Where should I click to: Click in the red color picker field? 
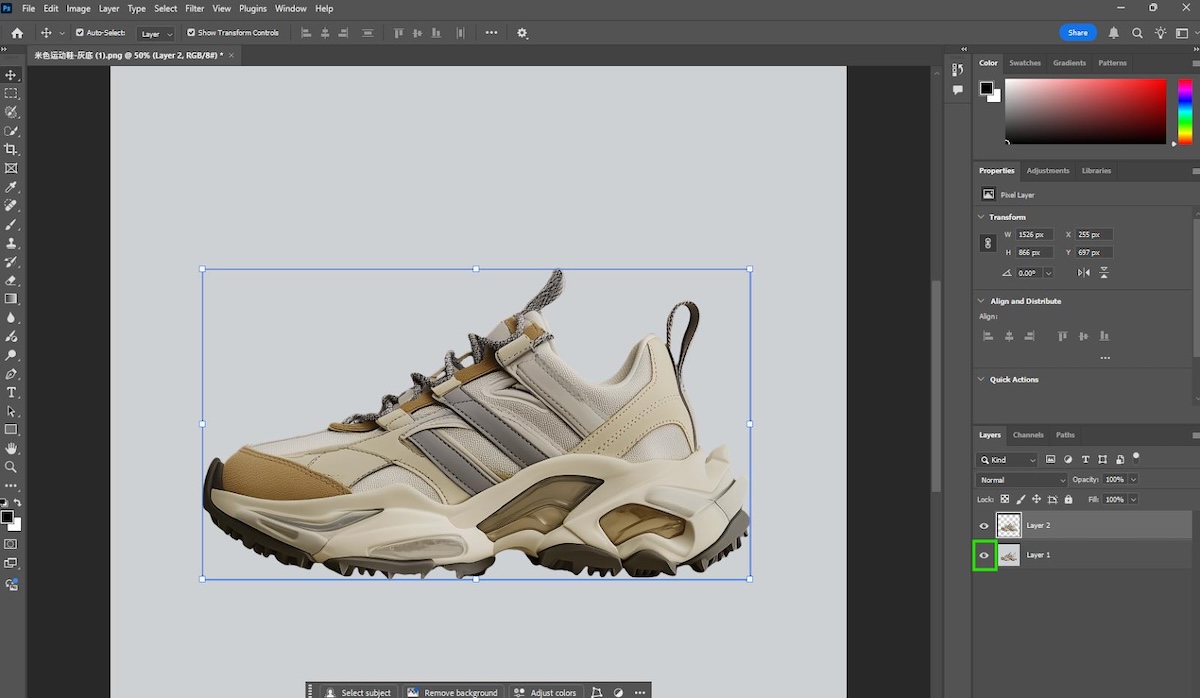point(1085,111)
